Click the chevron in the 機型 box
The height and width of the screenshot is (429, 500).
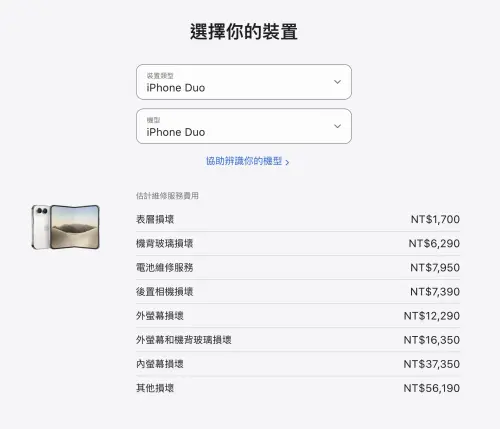[x=337, y=126]
